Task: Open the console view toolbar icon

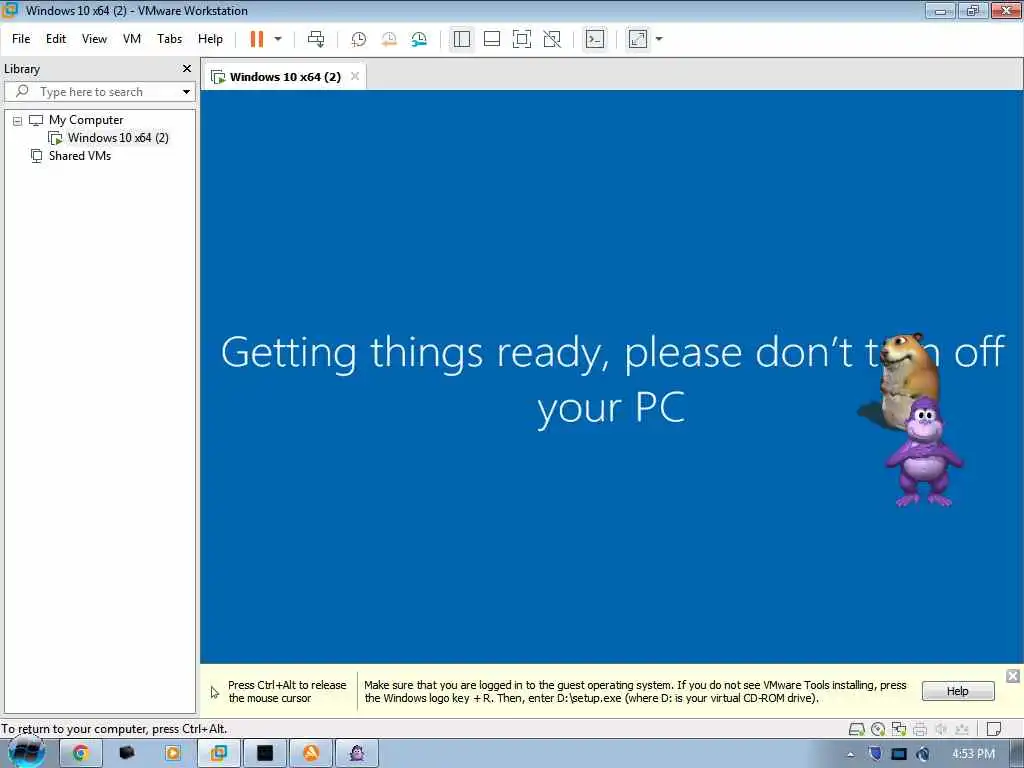Action: (x=595, y=39)
